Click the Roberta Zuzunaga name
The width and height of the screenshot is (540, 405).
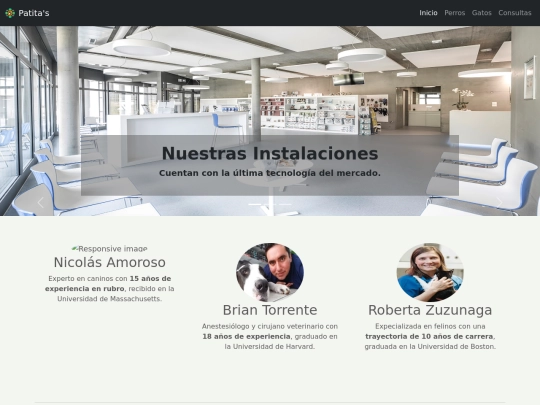coord(430,310)
